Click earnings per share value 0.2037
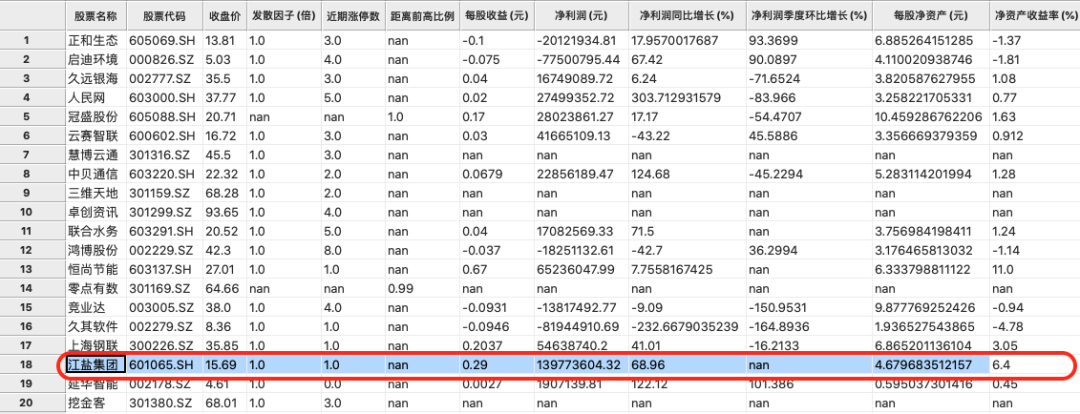 pos(496,344)
